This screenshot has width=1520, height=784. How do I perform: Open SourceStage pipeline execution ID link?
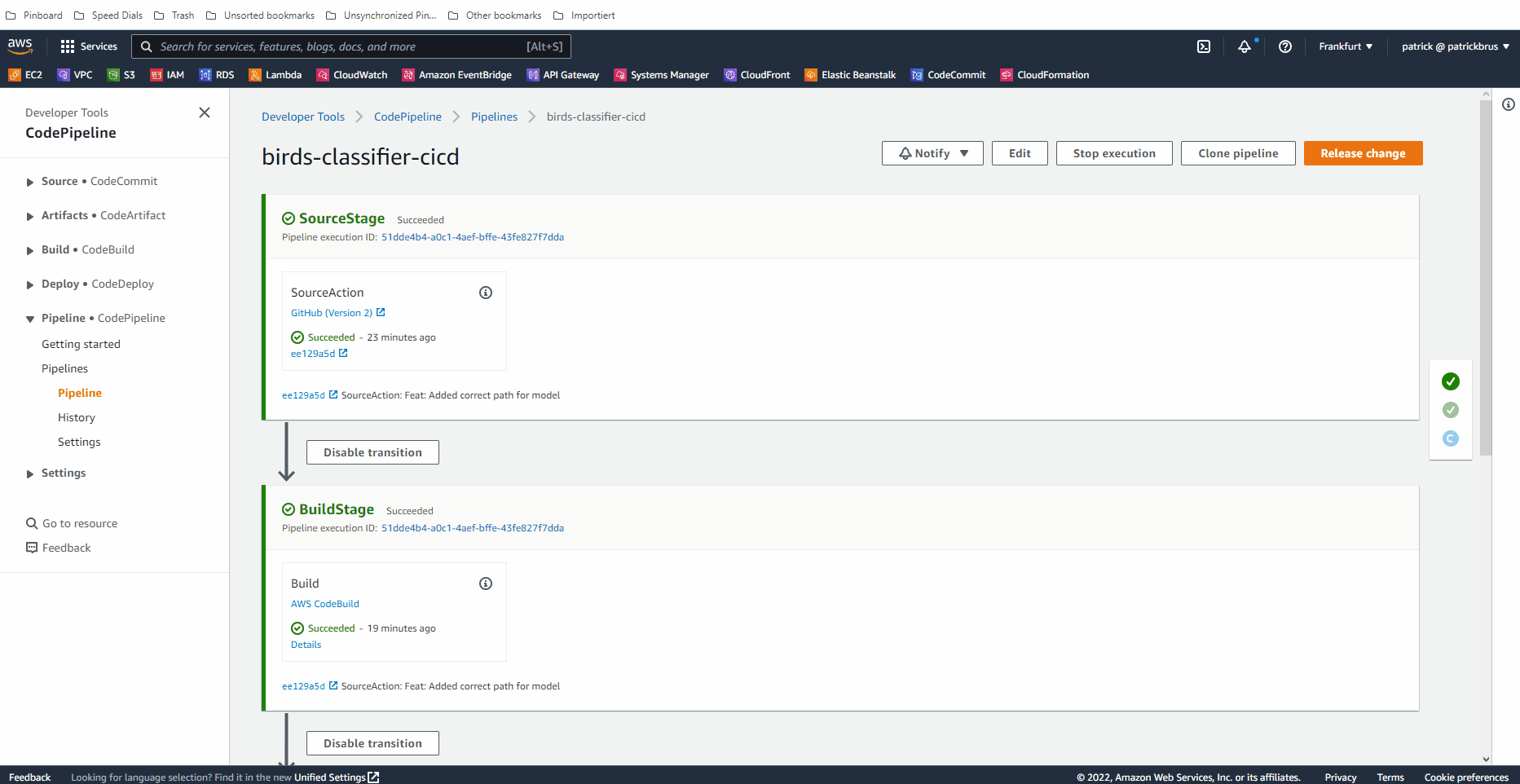473,237
